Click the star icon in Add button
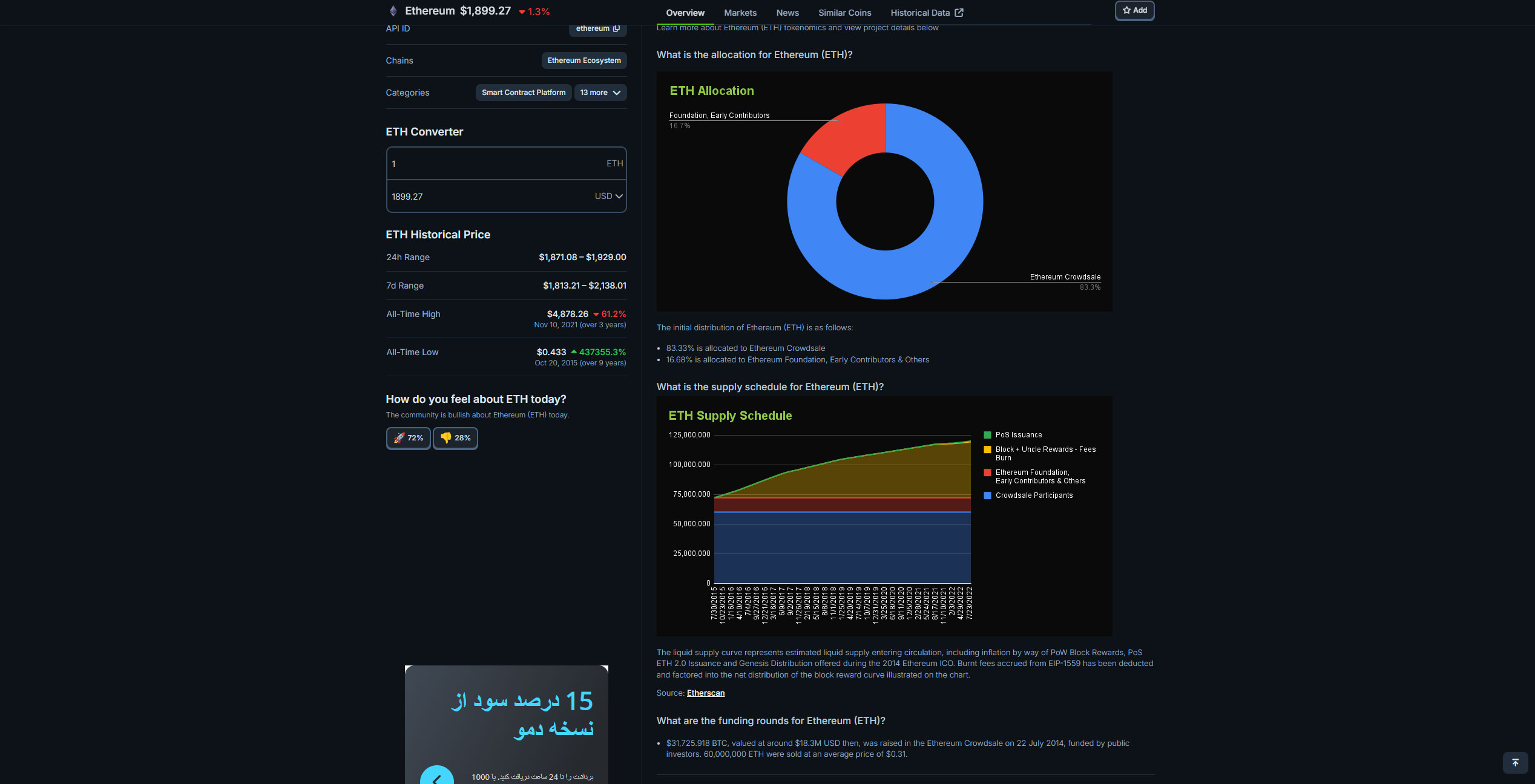Viewport: 1535px width, 784px height. (x=1126, y=10)
